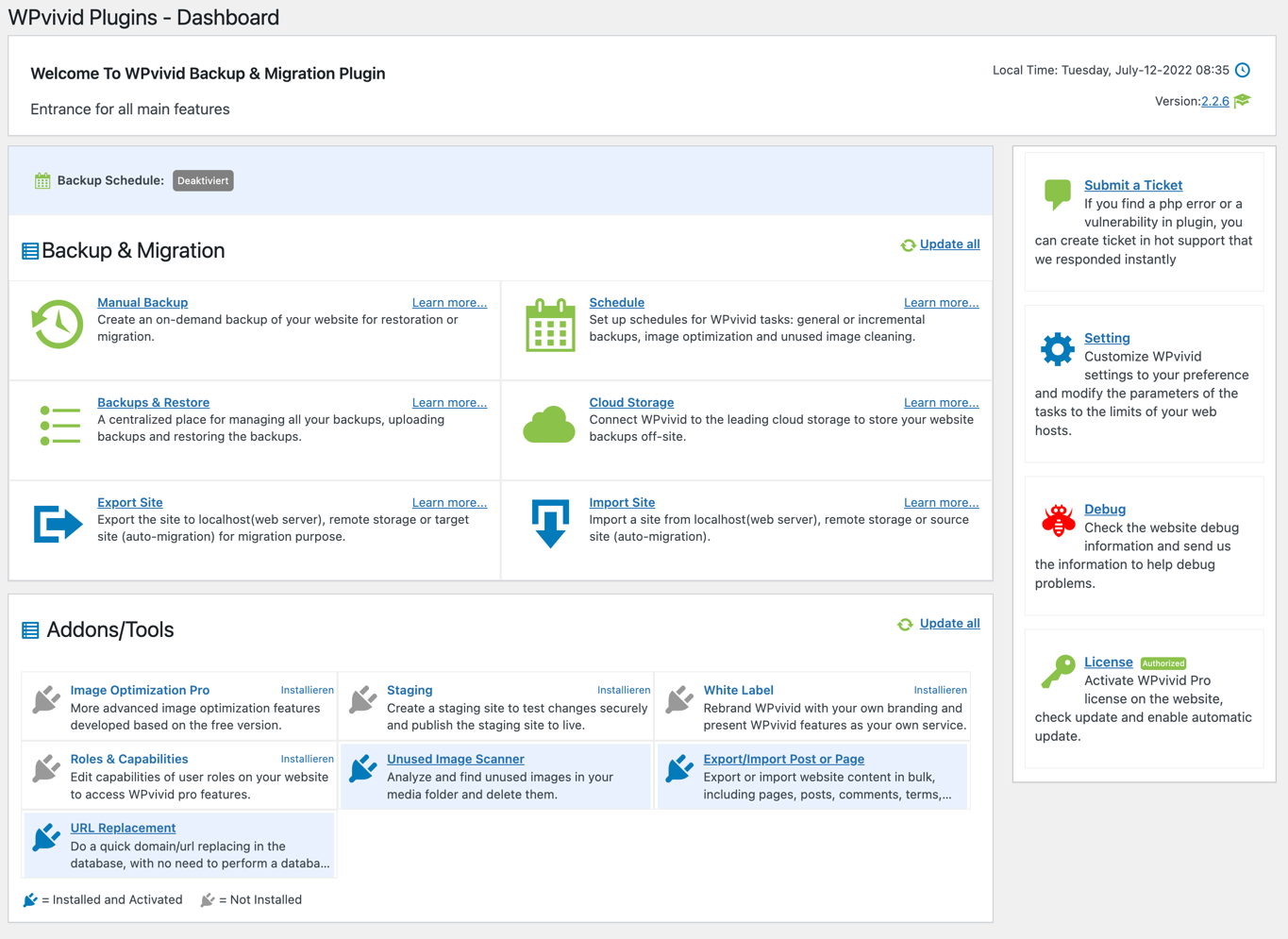Screen dimensions: 1288x939
Task: Click Learn more for Cloud Storage
Action: 941,403
